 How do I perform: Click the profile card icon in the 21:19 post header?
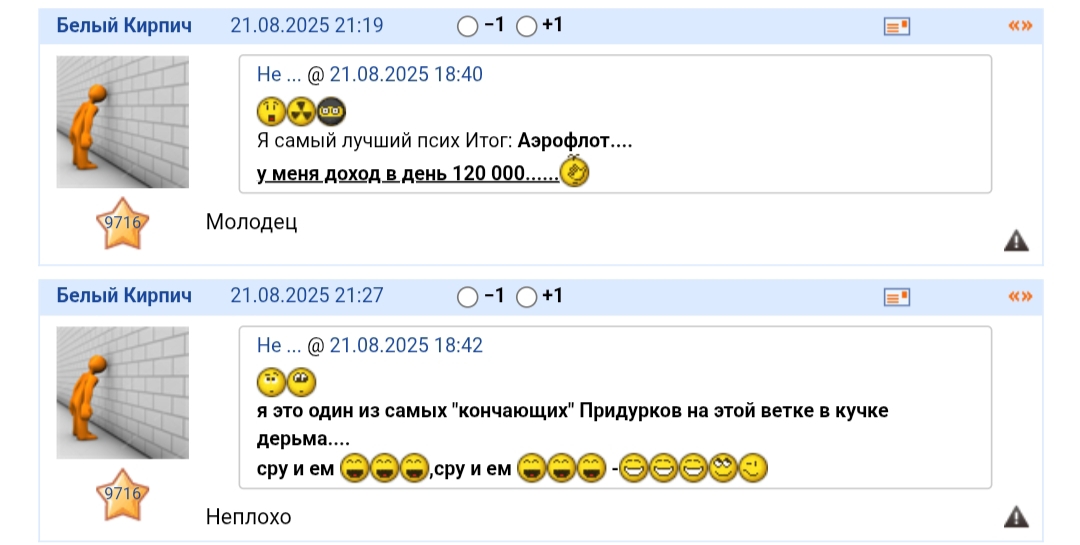tap(897, 27)
